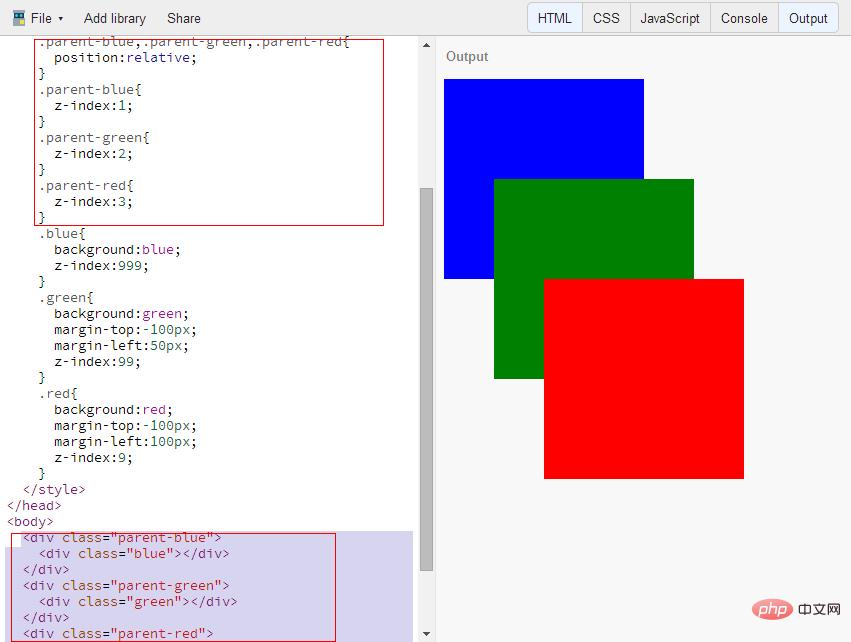The height and width of the screenshot is (642, 851).
Task: Open the File dropdown menu
Action: pyautogui.click(x=47, y=18)
